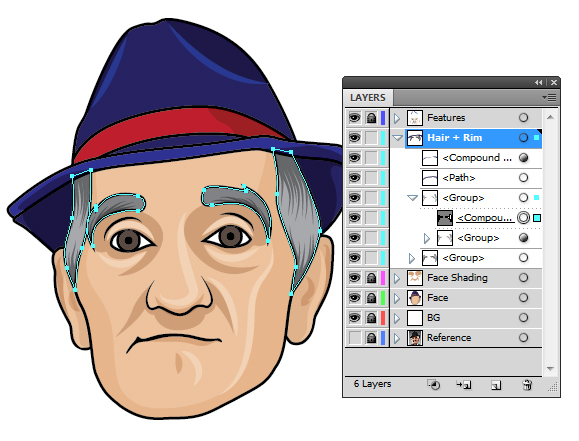Expand the Features layer
The image size is (579, 441).
click(x=397, y=118)
